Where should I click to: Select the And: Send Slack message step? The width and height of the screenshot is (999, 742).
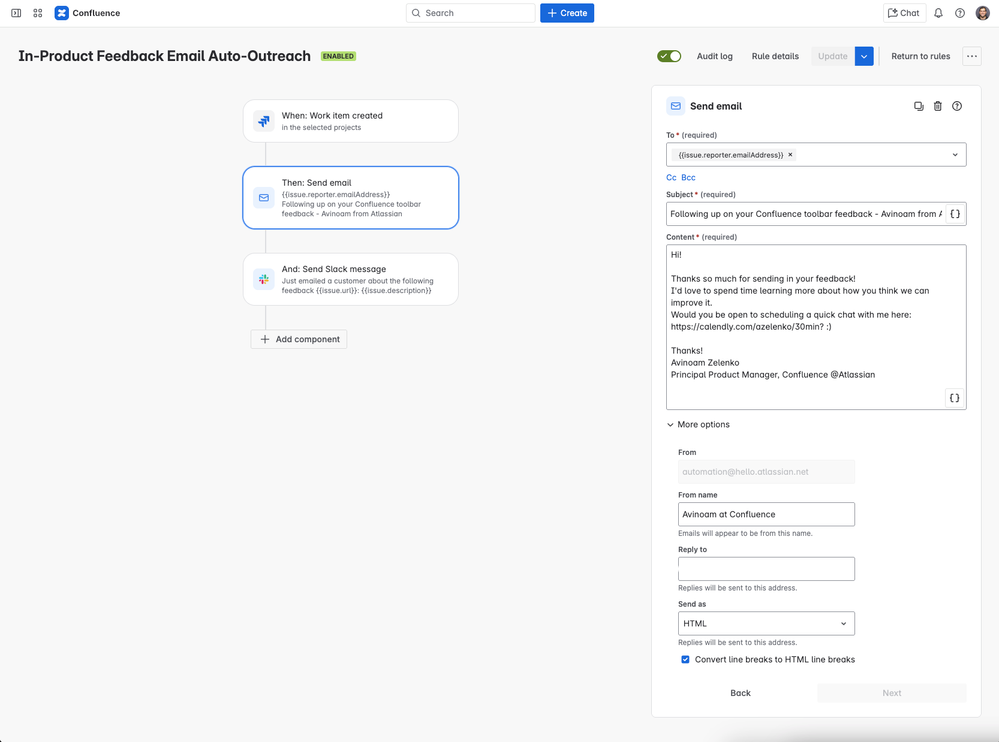pyautogui.click(x=350, y=280)
